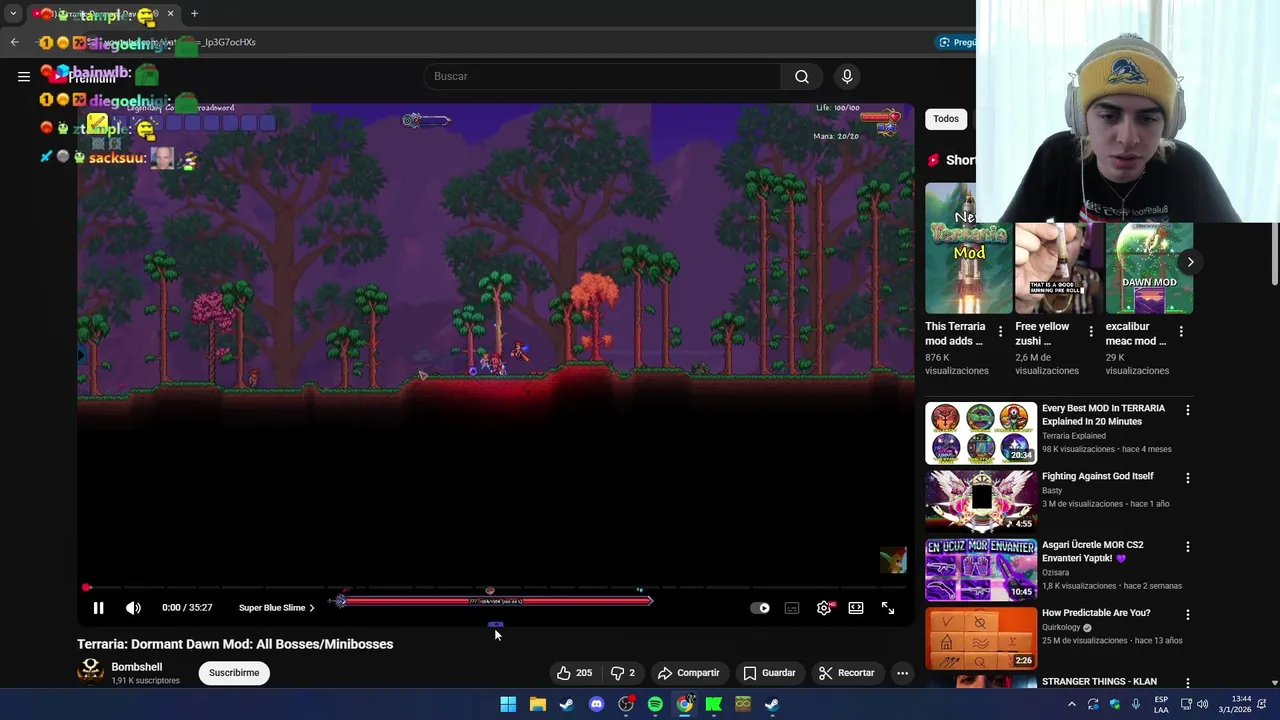The image size is (1280, 720).
Task: Open the player settings gear
Action: click(x=824, y=608)
